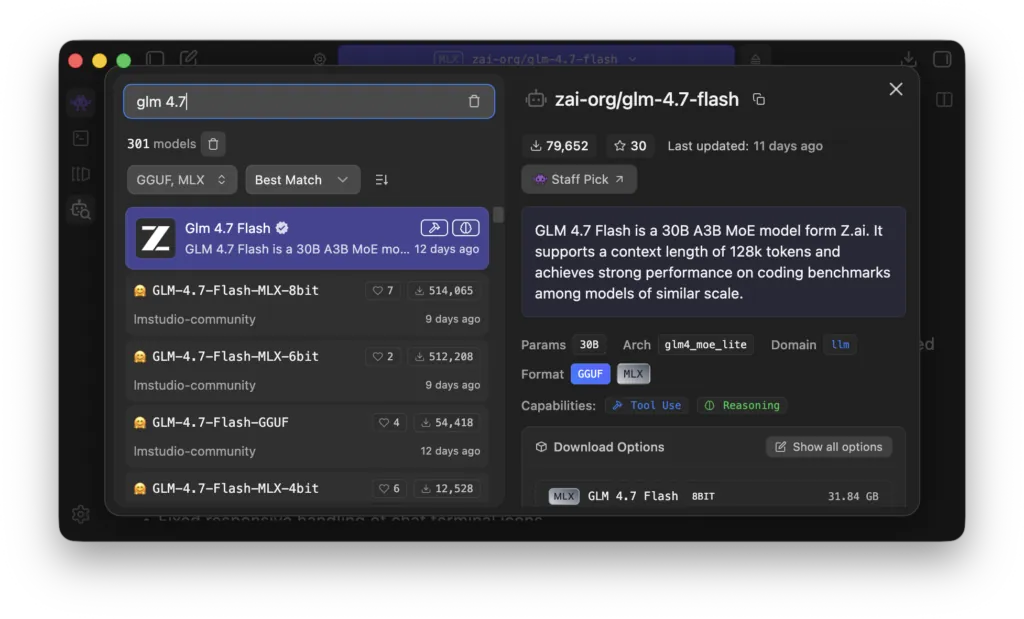Toggle the right sidebar panel in title bar
The image size is (1024, 619).
click(941, 59)
